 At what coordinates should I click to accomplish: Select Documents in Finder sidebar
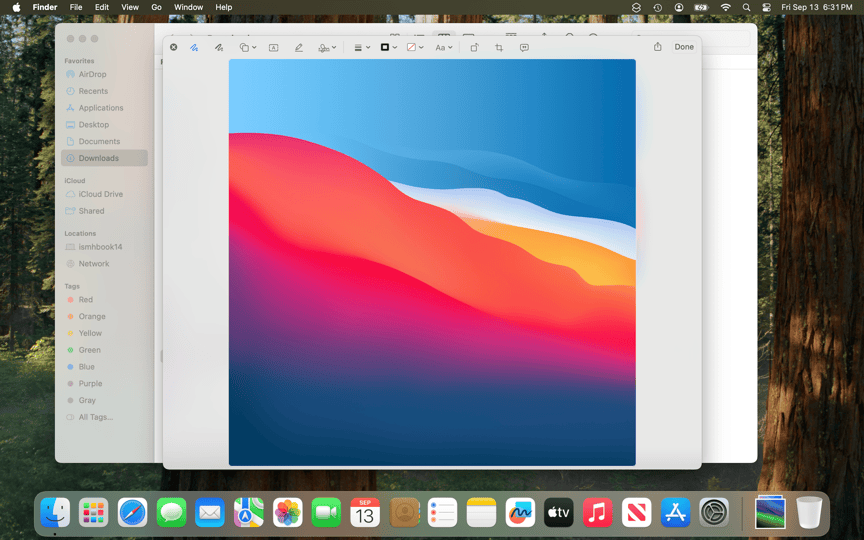pos(104,141)
